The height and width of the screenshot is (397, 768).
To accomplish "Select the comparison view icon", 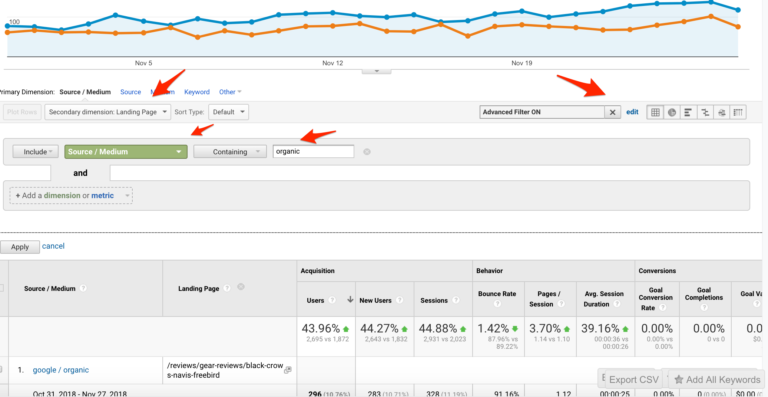I will click(705, 112).
